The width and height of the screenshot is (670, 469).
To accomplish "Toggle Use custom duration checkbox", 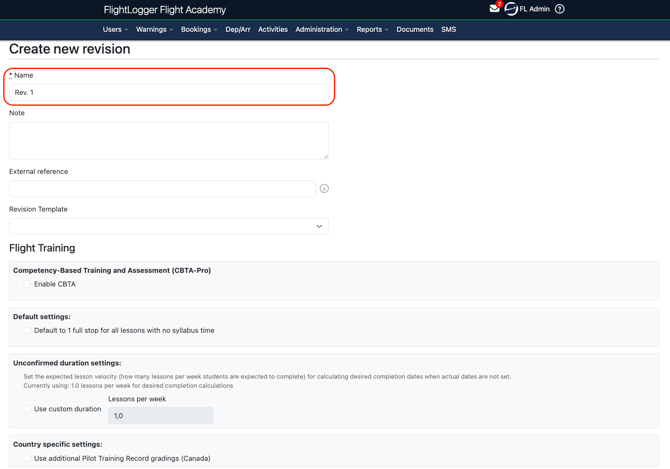I will pyautogui.click(x=27, y=409).
